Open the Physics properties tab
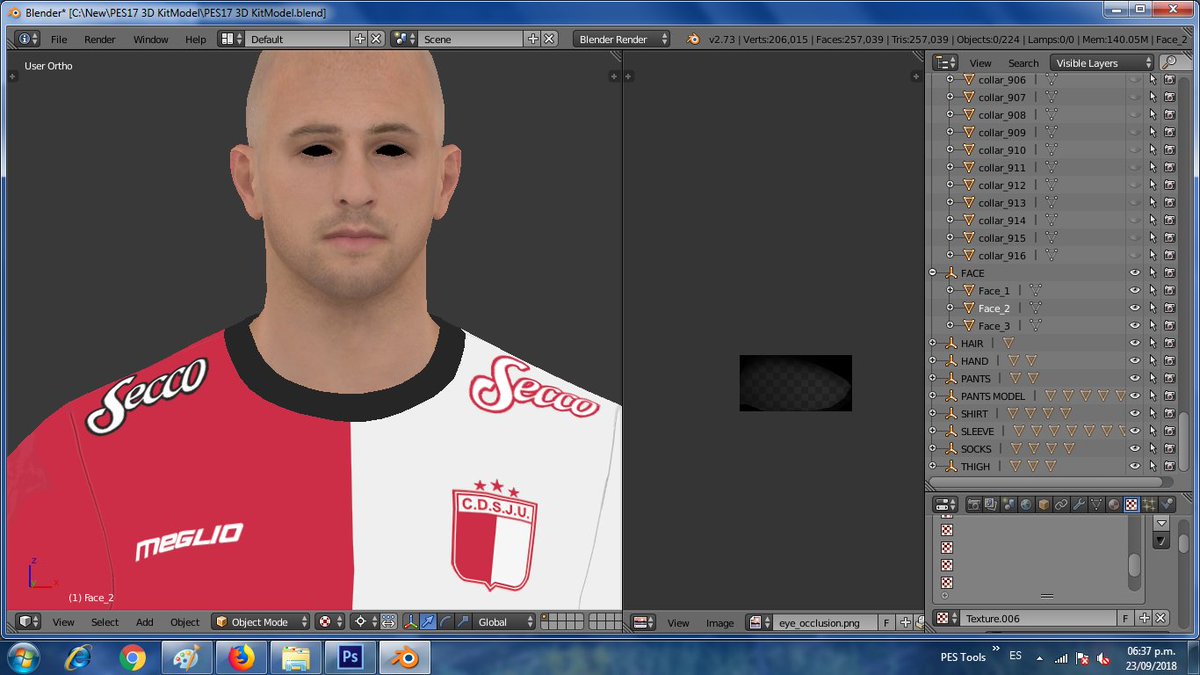The image size is (1200, 675). 1167,504
